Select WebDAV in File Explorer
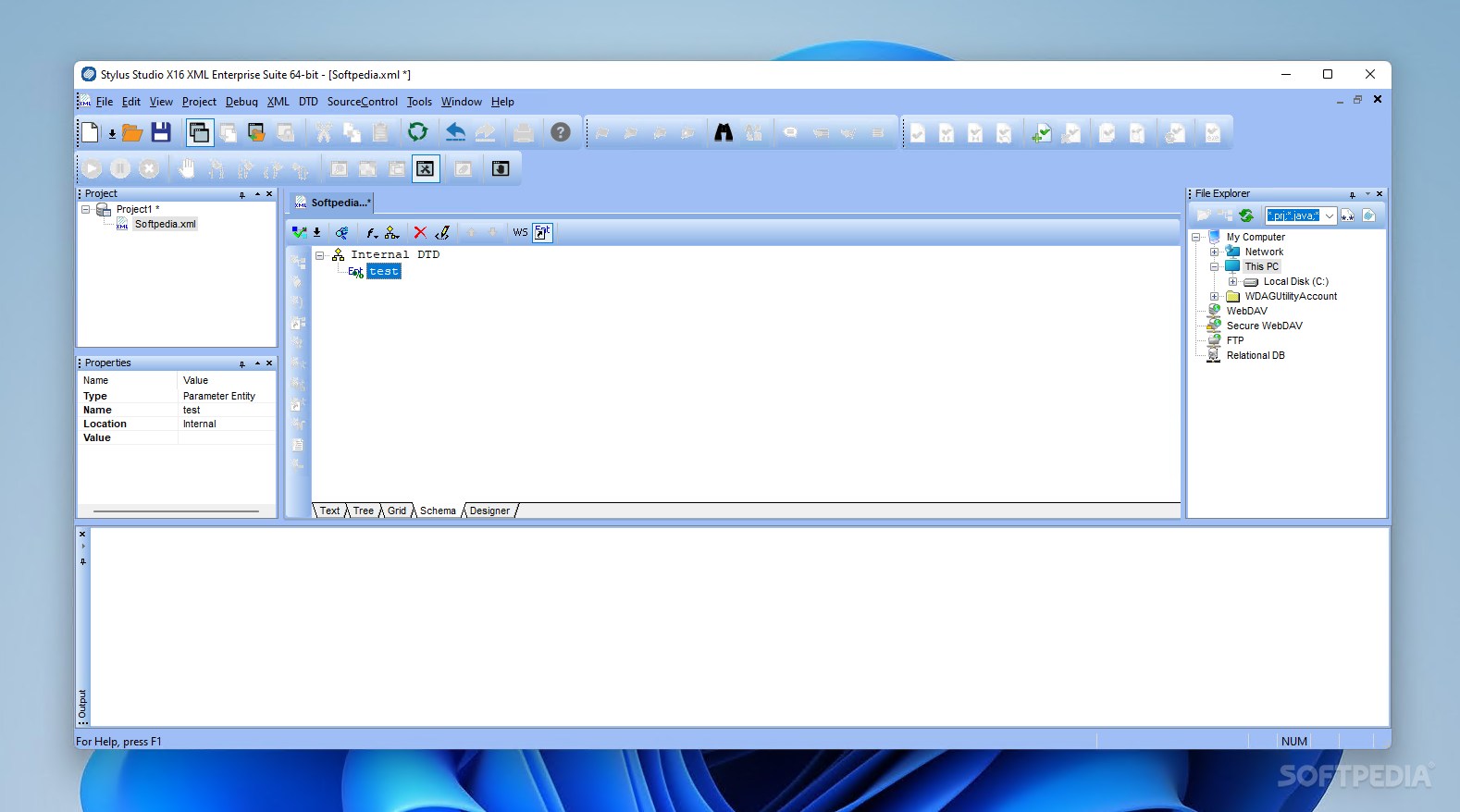 coord(1246,312)
